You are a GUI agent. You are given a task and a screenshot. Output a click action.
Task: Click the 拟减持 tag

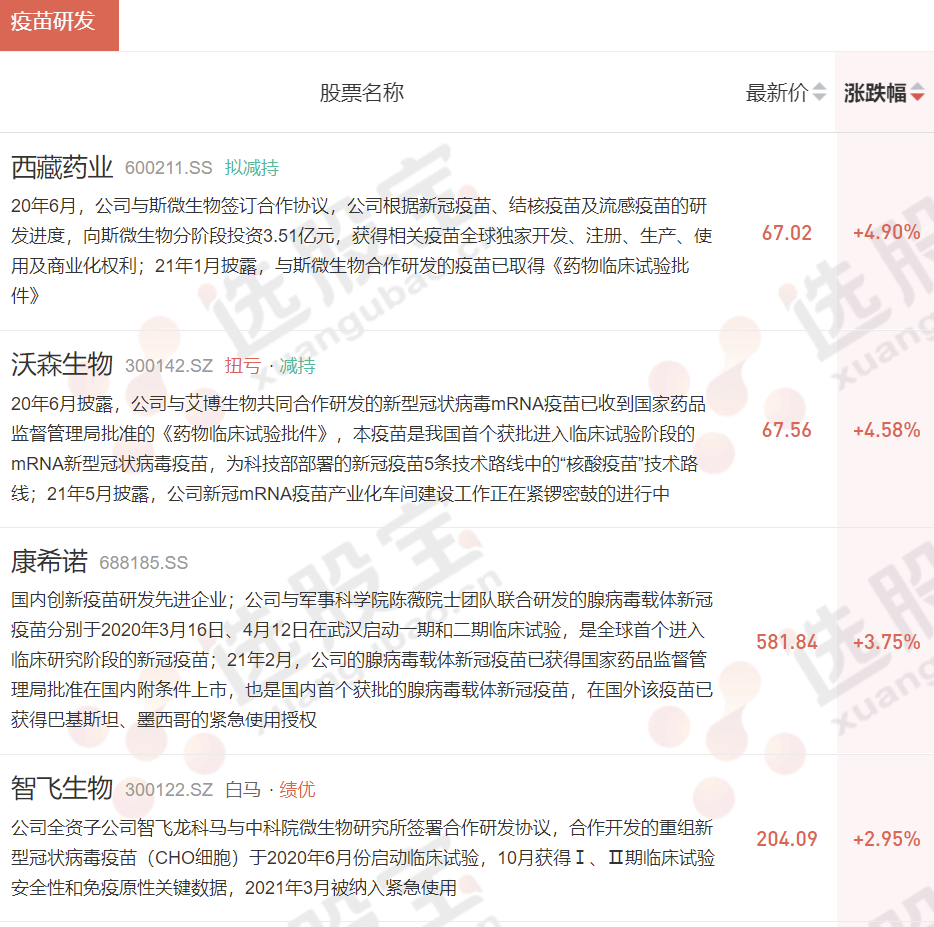(252, 168)
